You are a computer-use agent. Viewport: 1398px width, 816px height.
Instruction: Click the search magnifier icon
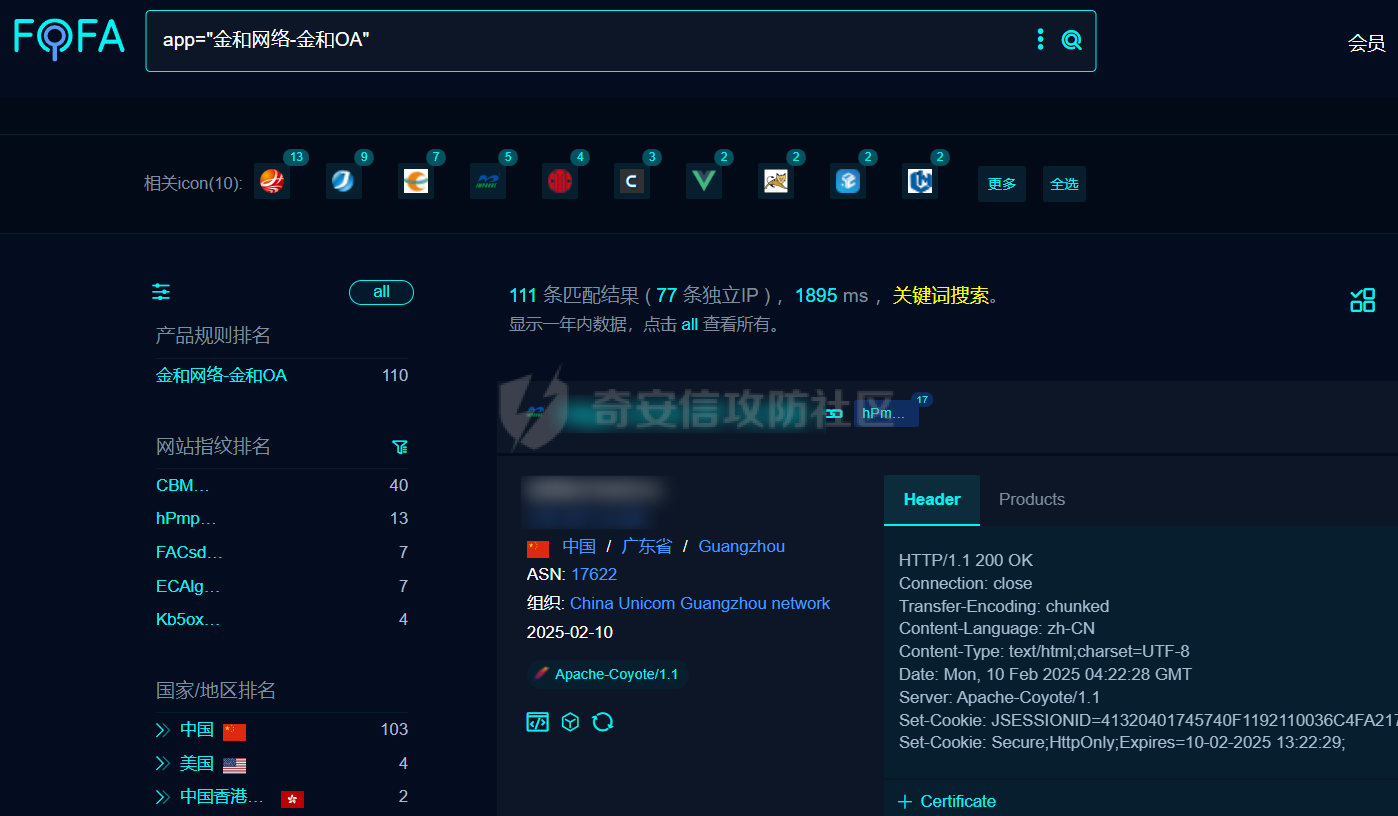[1071, 40]
